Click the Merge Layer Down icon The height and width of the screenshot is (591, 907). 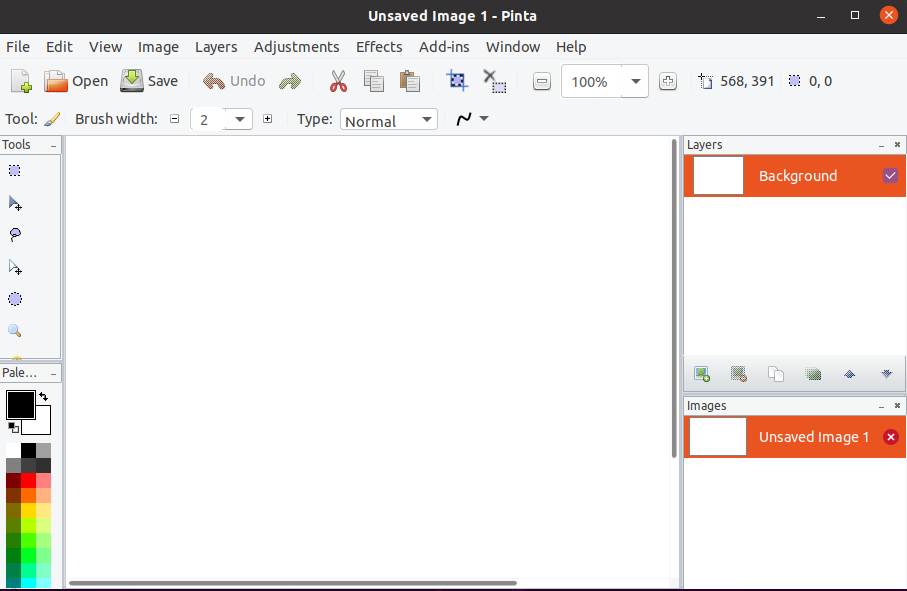(813, 374)
